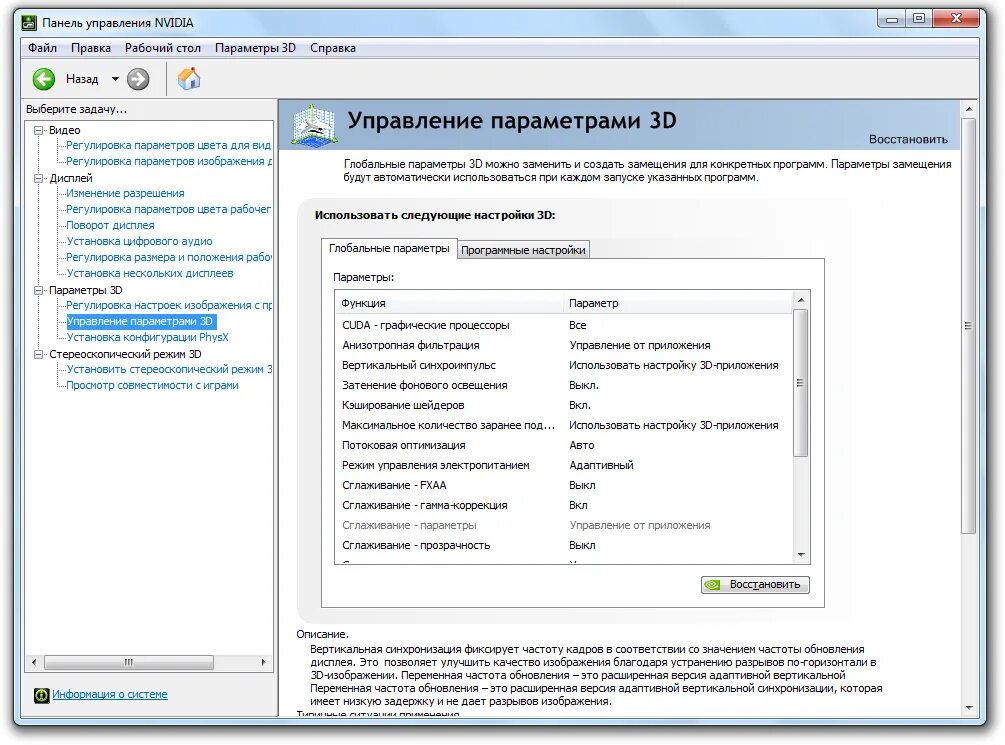The image size is (1005, 745).
Task: Open Регулировка параметров цвета рабочего стола
Action: pyautogui.click(x=168, y=210)
